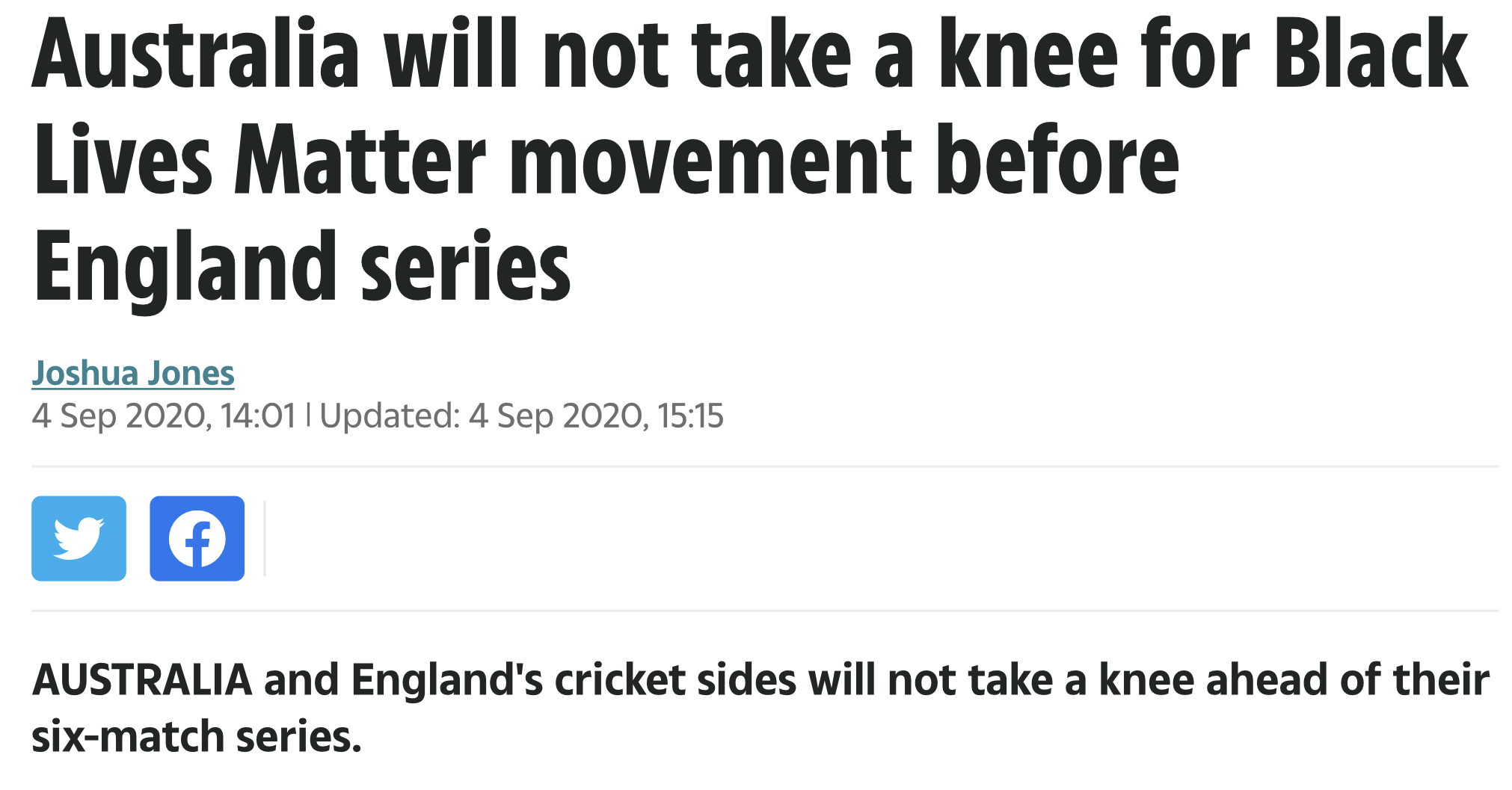1512x790 pixels.
Task: Click the horizontal divider under the dateline
Action: point(764,466)
